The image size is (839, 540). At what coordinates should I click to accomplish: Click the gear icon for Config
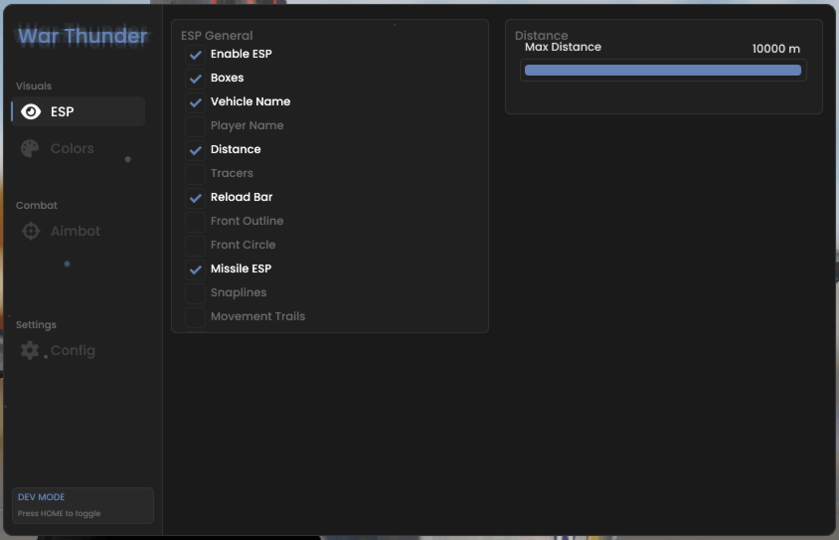30,351
